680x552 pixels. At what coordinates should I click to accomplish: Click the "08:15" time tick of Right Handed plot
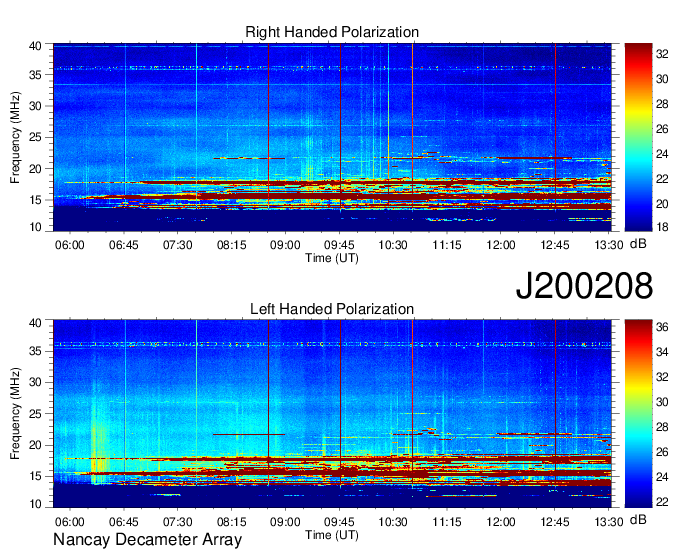click(232, 245)
